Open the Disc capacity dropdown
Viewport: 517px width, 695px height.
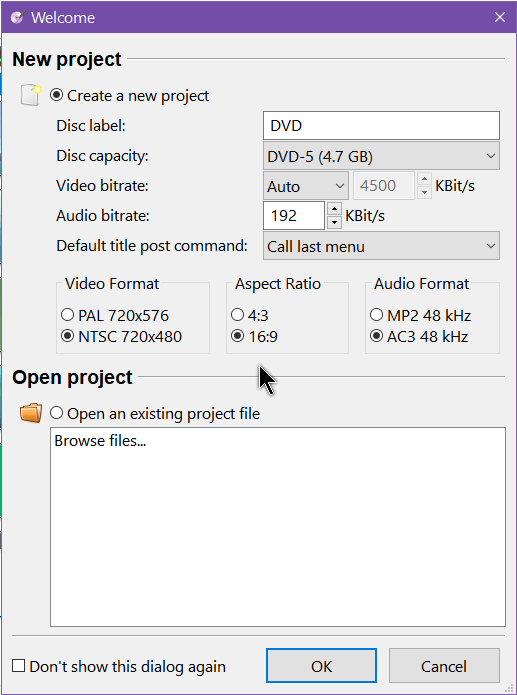tap(381, 156)
